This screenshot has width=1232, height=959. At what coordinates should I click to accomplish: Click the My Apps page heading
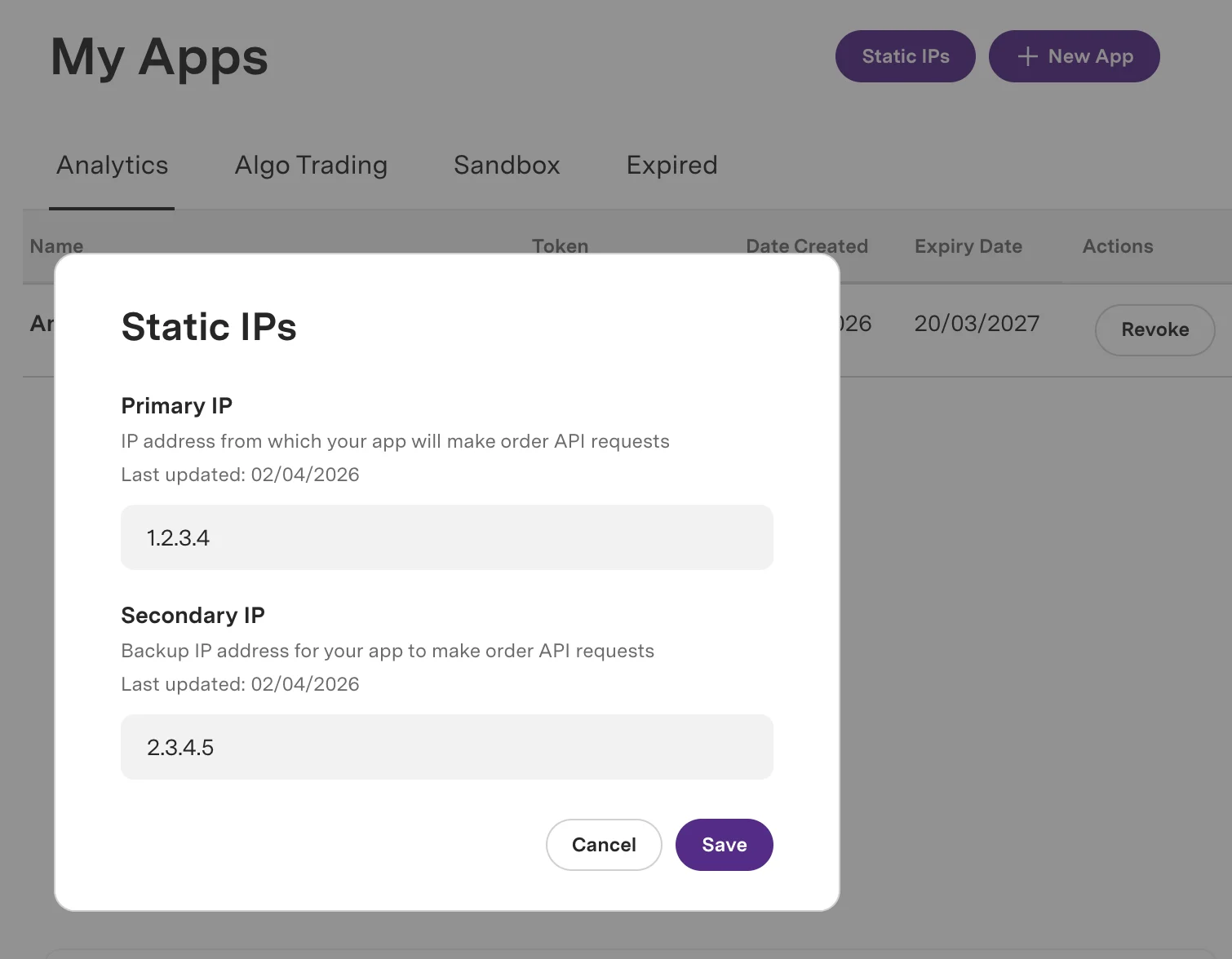pos(159,56)
